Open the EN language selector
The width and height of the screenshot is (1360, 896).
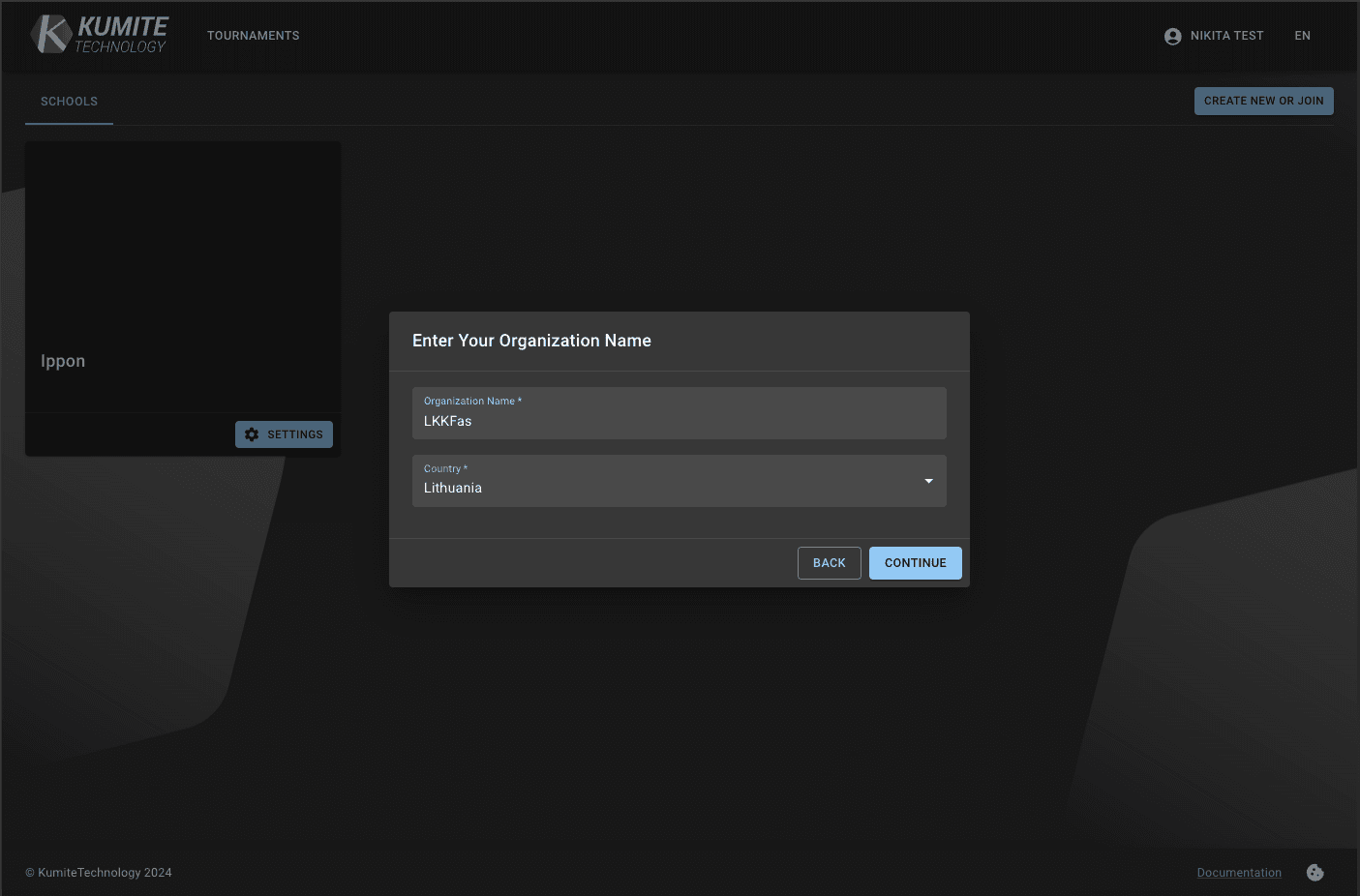click(x=1302, y=36)
